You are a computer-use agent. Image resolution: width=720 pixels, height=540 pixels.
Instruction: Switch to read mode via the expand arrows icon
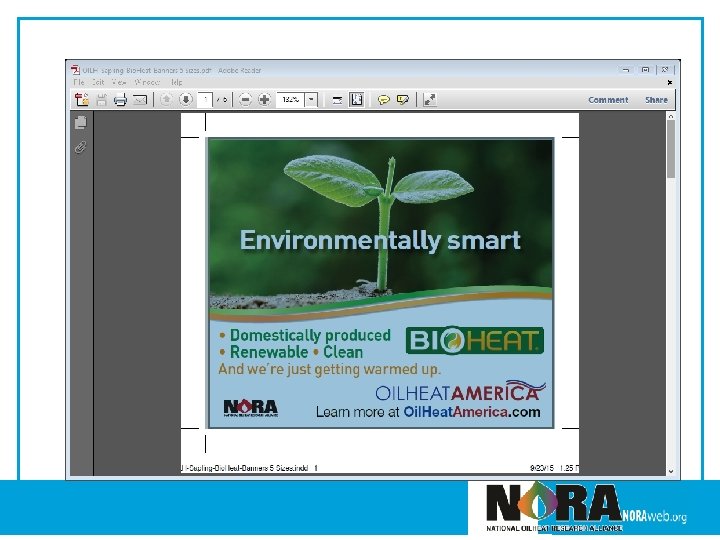pos(430,99)
